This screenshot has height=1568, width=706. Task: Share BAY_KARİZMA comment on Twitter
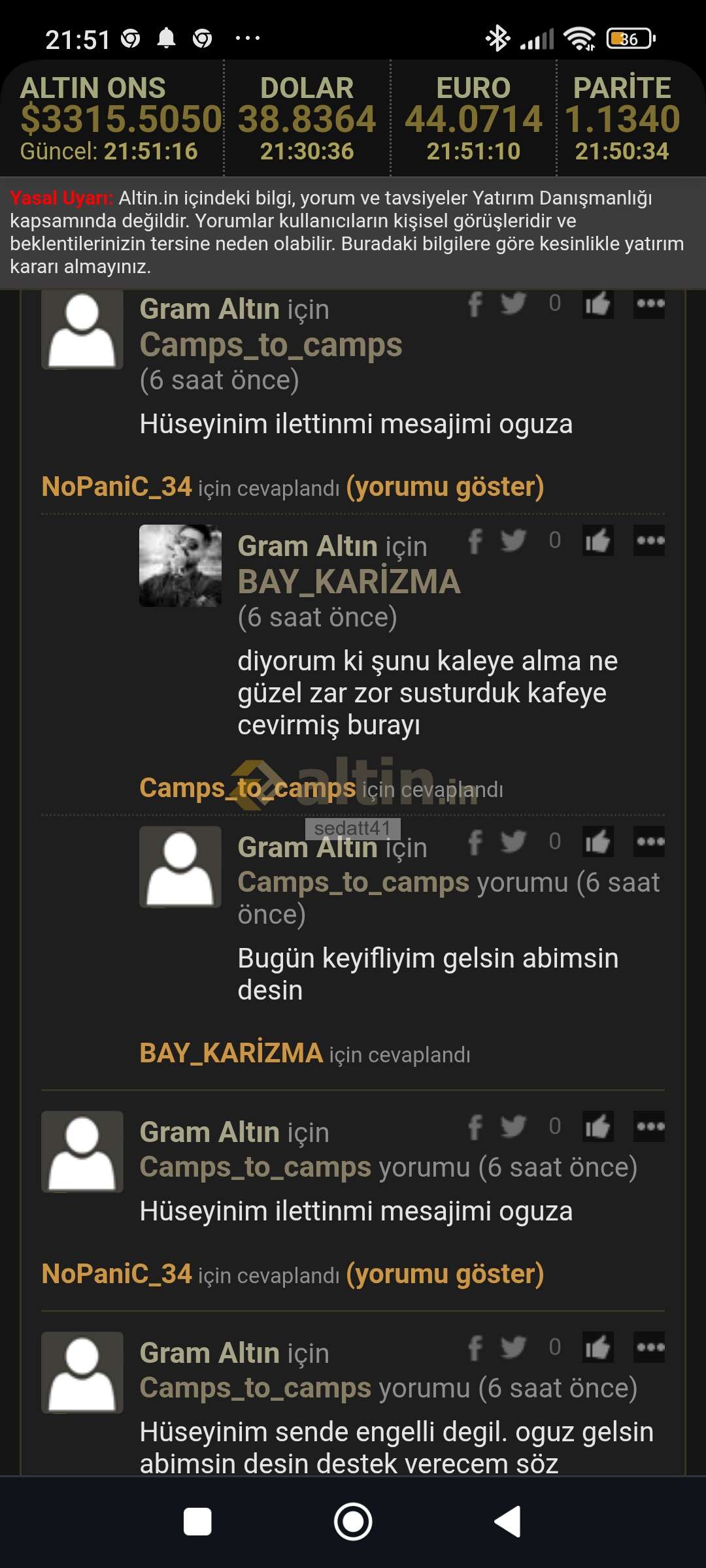pos(513,540)
